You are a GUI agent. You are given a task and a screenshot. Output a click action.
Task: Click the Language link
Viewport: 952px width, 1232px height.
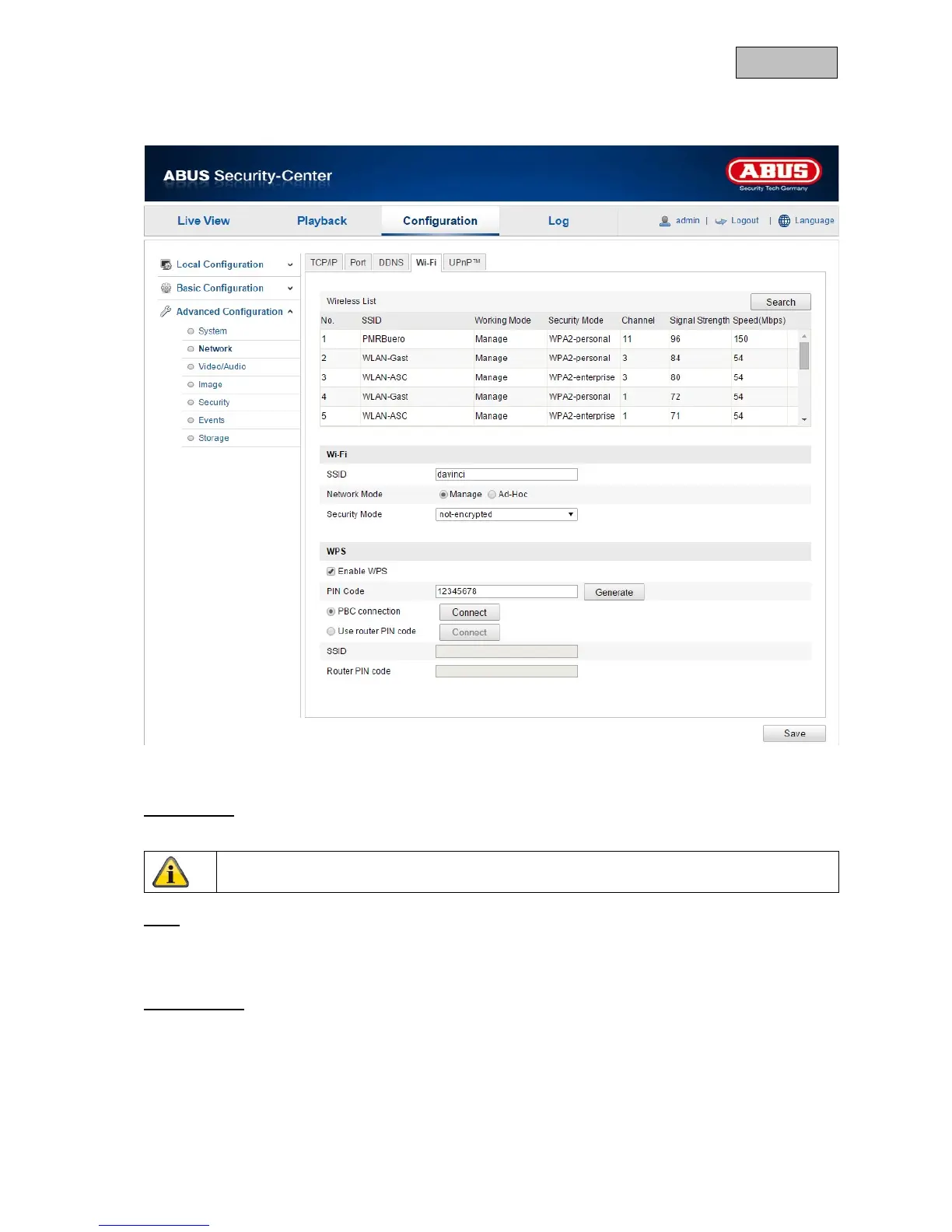[814, 221]
